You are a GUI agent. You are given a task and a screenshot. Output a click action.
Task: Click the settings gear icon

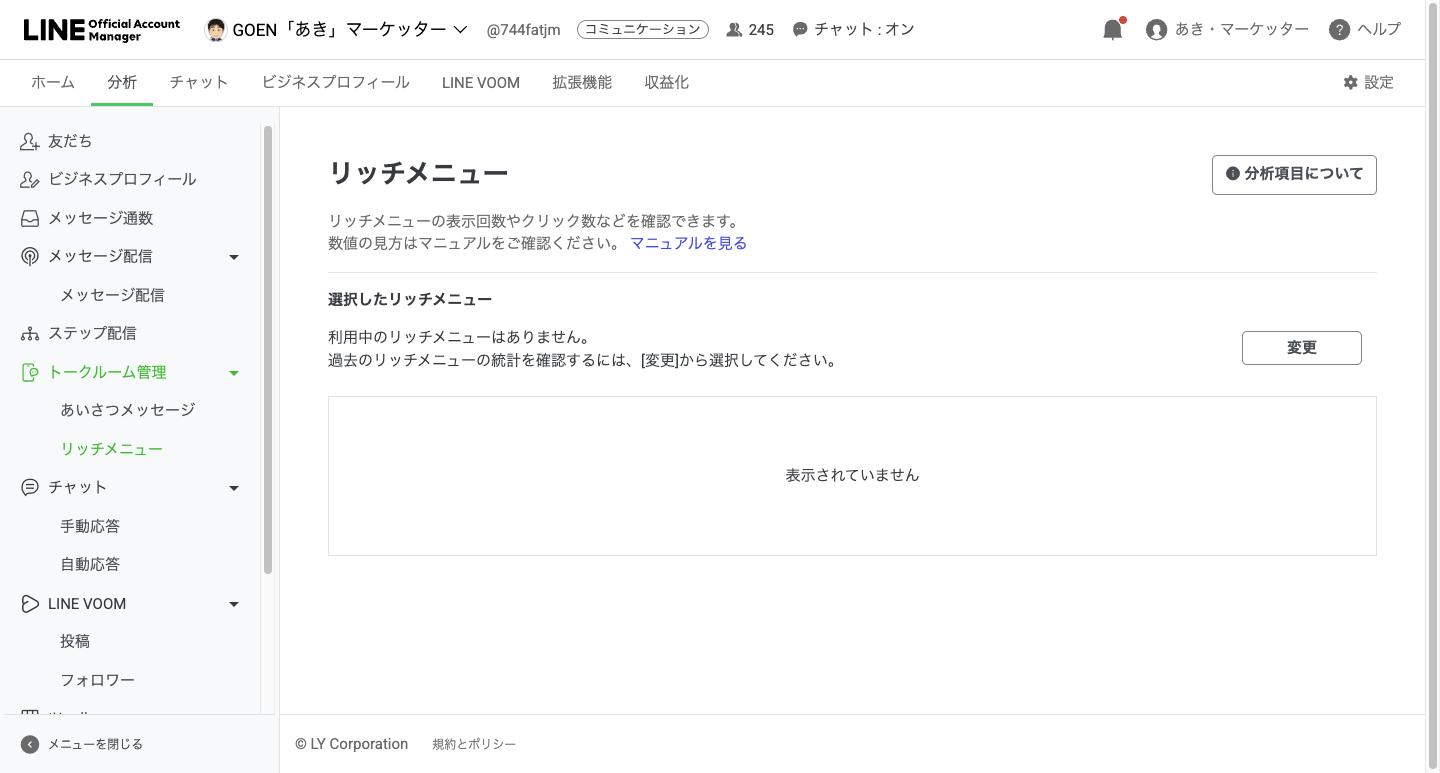[x=1351, y=82]
